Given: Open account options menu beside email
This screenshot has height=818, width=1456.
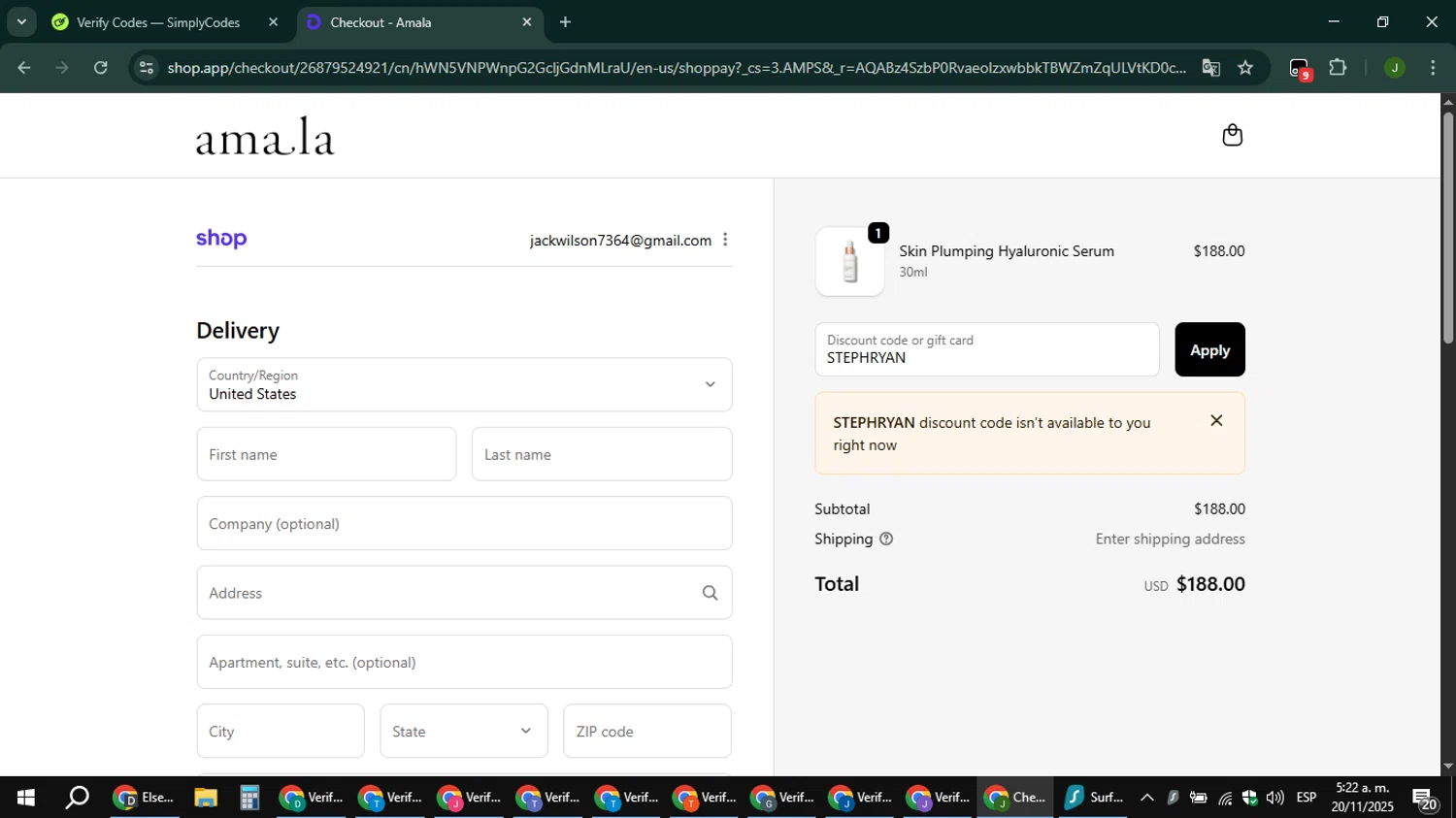Looking at the screenshot, I should [725, 240].
